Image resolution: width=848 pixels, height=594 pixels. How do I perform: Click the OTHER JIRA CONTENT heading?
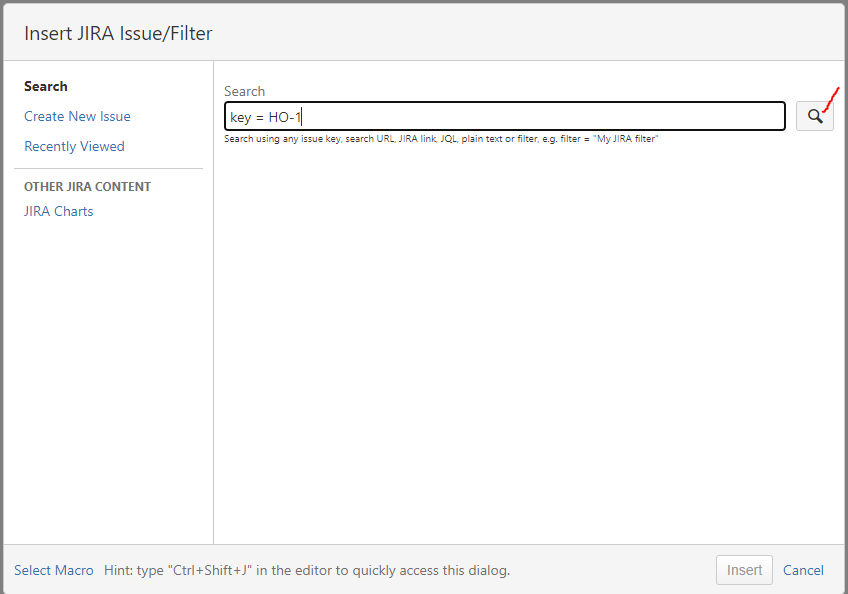point(88,187)
